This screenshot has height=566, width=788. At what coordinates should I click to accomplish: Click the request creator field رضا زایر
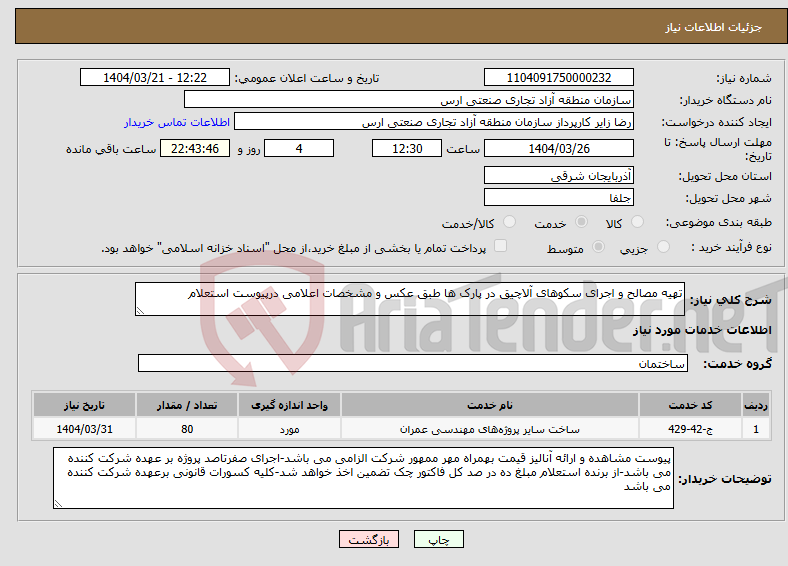click(434, 122)
